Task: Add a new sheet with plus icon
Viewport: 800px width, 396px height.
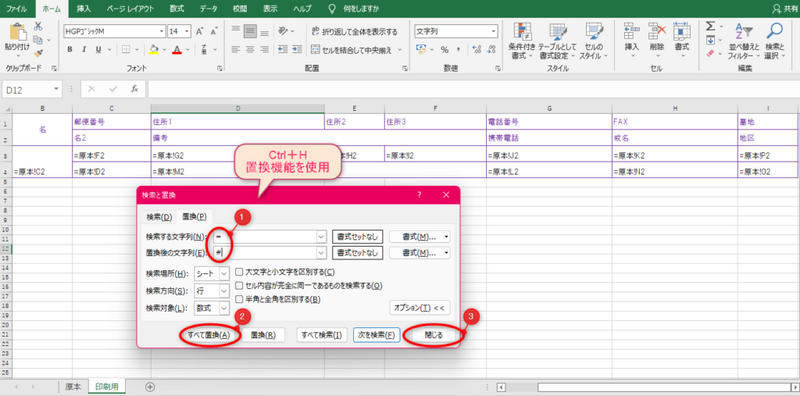Action: pyautogui.click(x=149, y=387)
